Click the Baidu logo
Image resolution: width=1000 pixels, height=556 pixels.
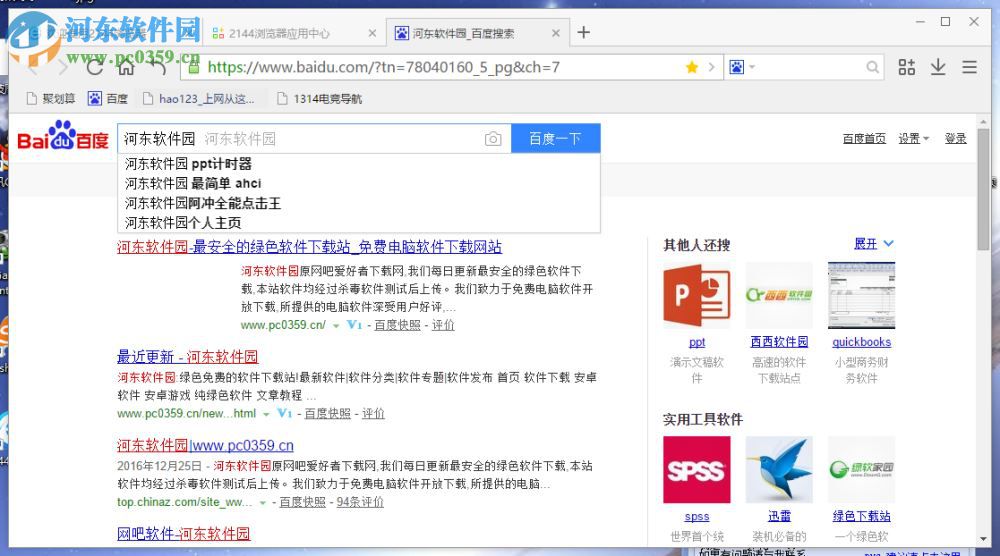click(x=62, y=135)
